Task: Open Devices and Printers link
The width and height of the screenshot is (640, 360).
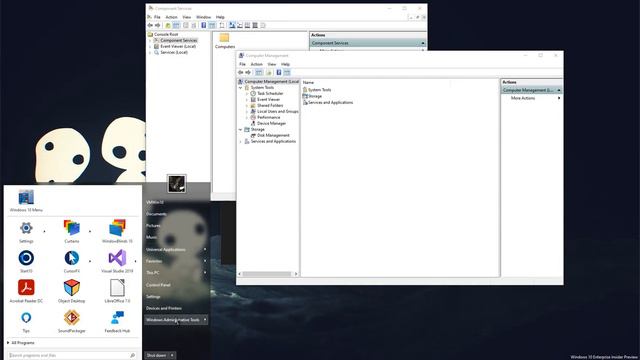Action: tap(164, 308)
